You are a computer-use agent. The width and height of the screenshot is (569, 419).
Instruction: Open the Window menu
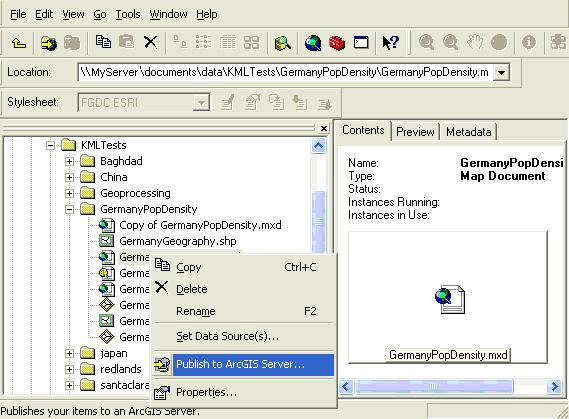point(168,14)
